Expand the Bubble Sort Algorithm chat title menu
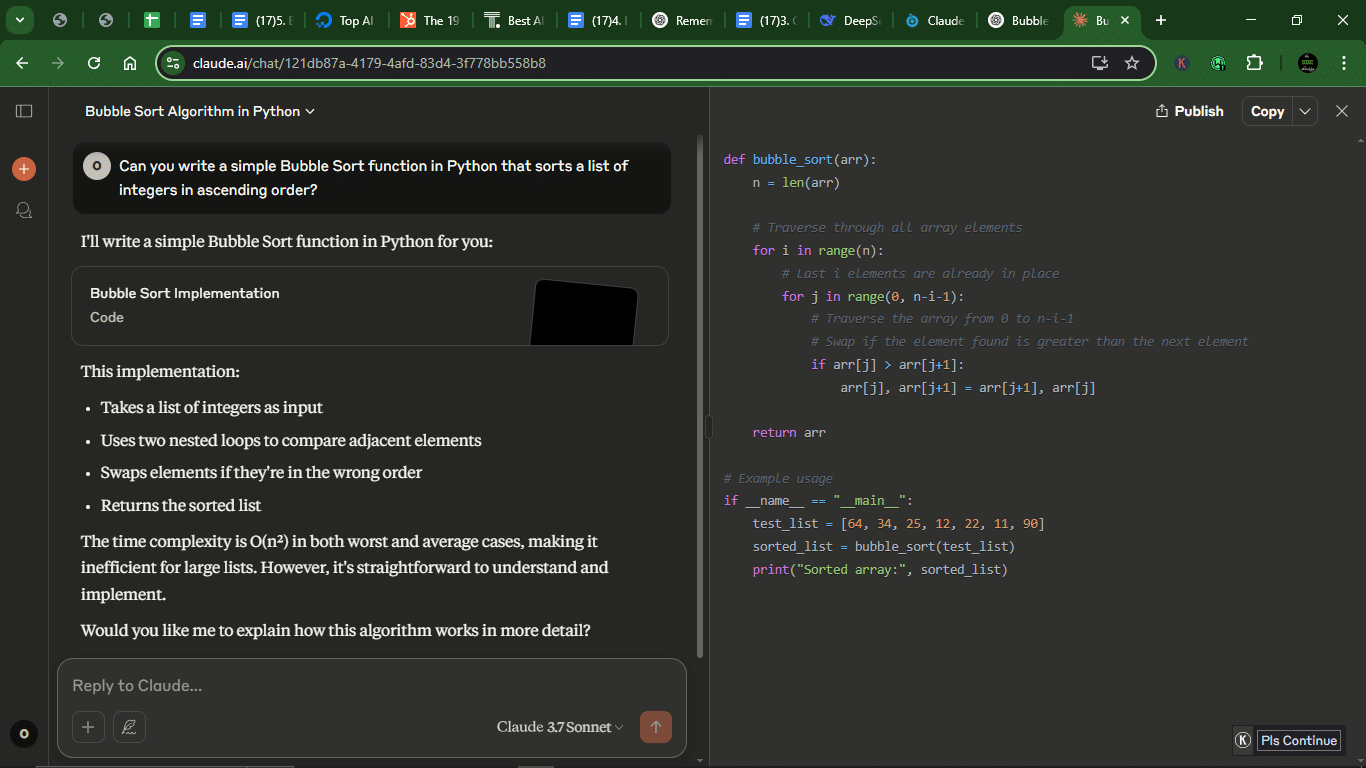 point(200,111)
